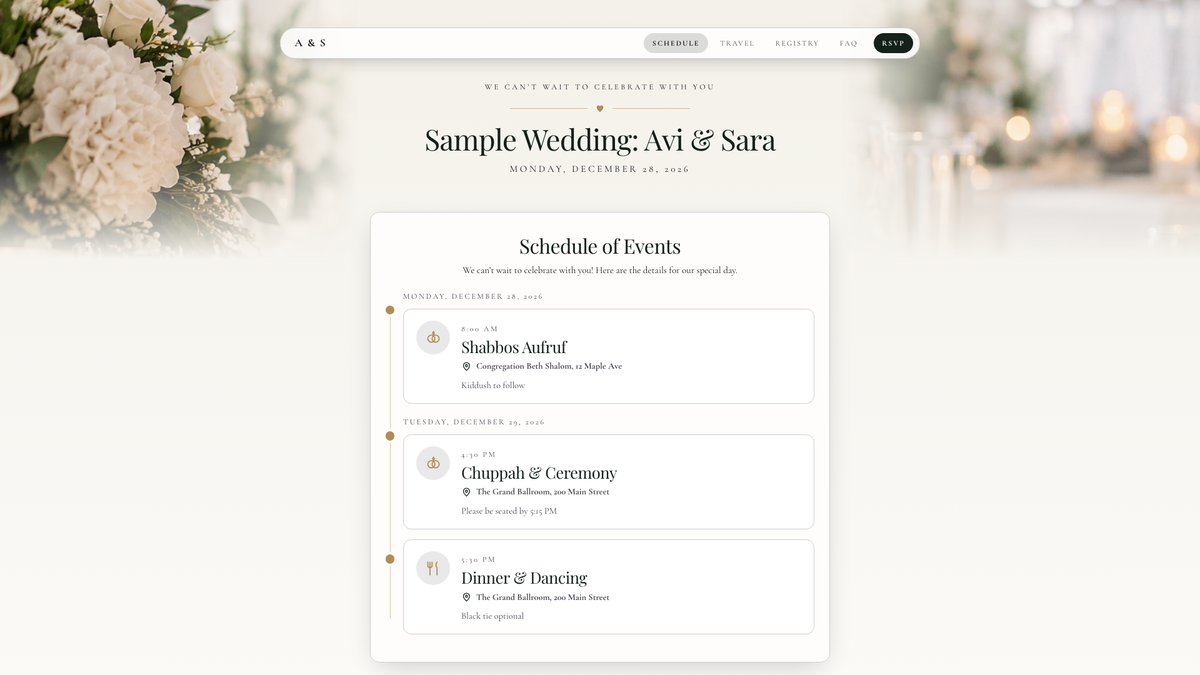The width and height of the screenshot is (1200, 675).
Task: Click the Grand Ballroom address under Chuppah & Ceremony
Action: tap(542, 492)
